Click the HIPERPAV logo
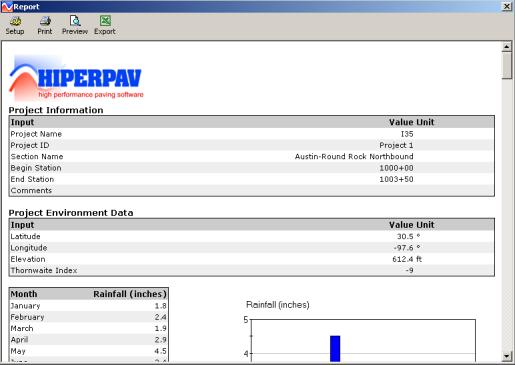This screenshot has width=515, height=365. click(x=77, y=79)
